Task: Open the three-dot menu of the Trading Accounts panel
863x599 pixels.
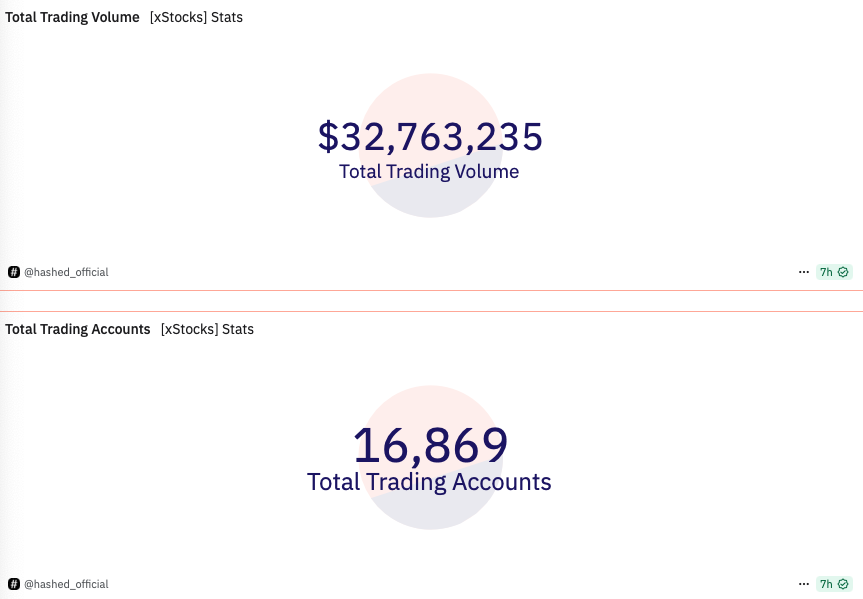Action: click(804, 584)
